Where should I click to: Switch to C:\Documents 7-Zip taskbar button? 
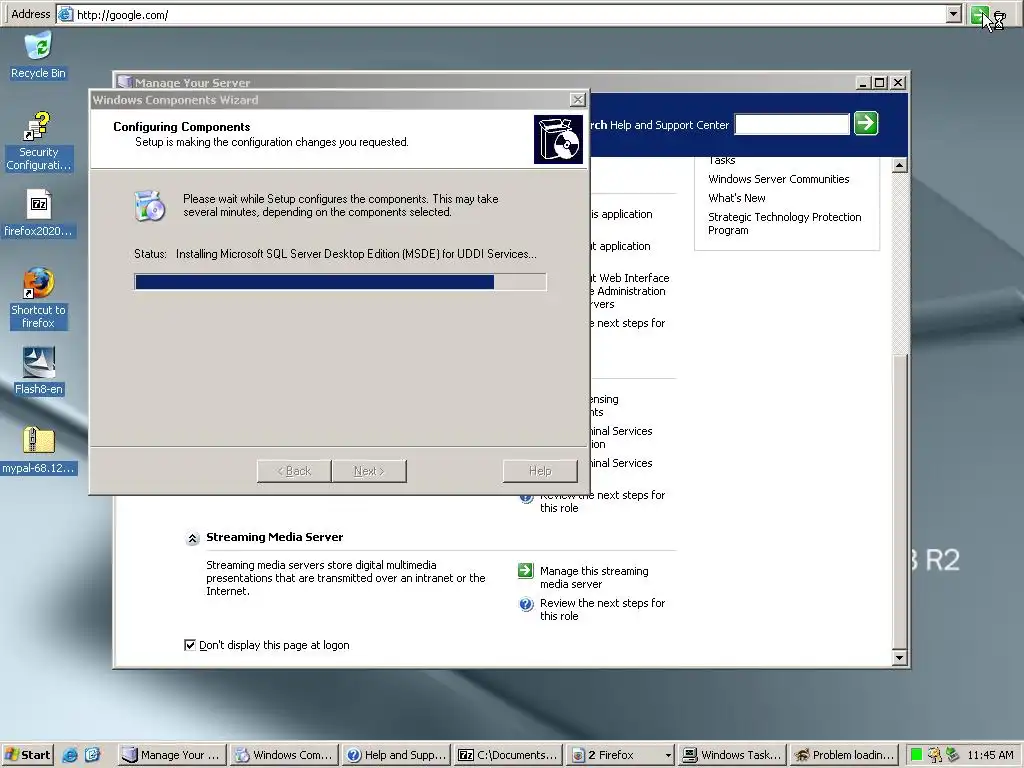coord(508,755)
